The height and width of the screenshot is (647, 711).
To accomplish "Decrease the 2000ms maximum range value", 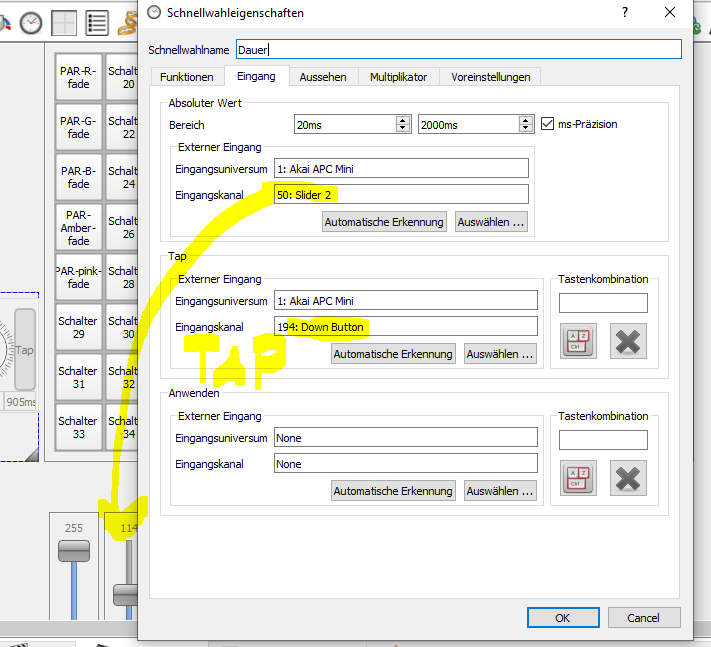I will point(526,129).
